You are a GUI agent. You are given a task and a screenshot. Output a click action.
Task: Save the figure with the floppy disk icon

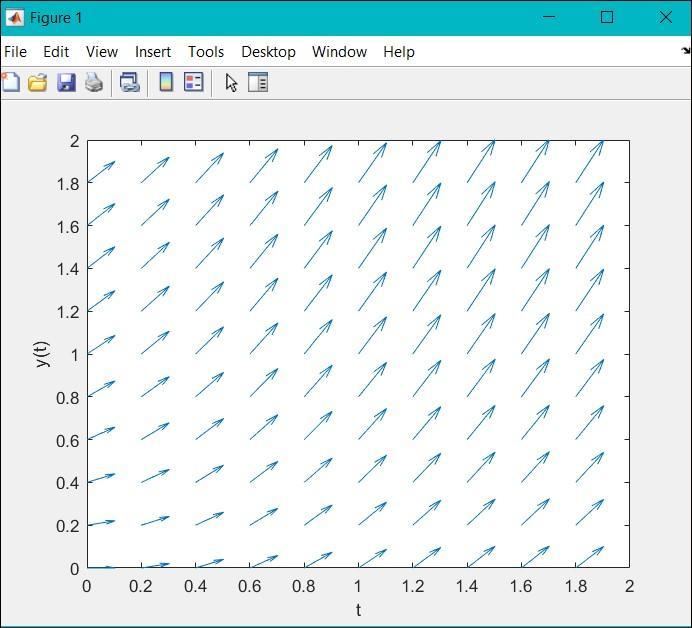click(66, 83)
